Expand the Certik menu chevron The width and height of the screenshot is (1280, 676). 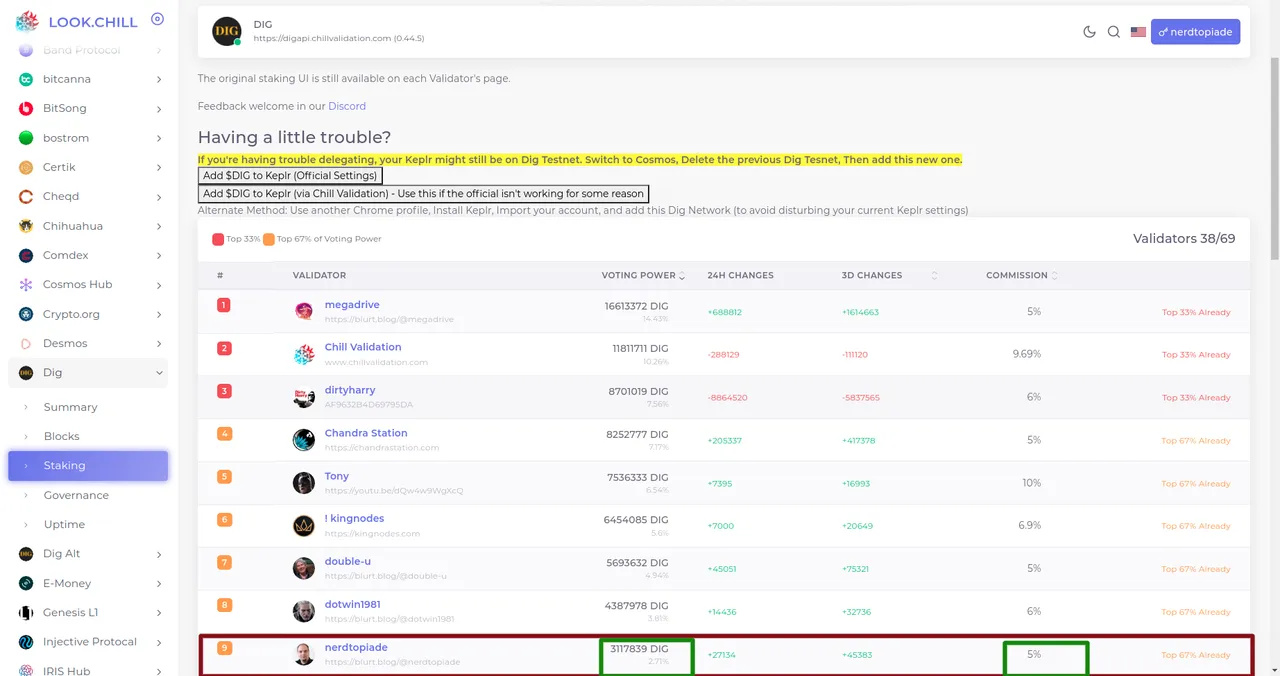[159, 167]
